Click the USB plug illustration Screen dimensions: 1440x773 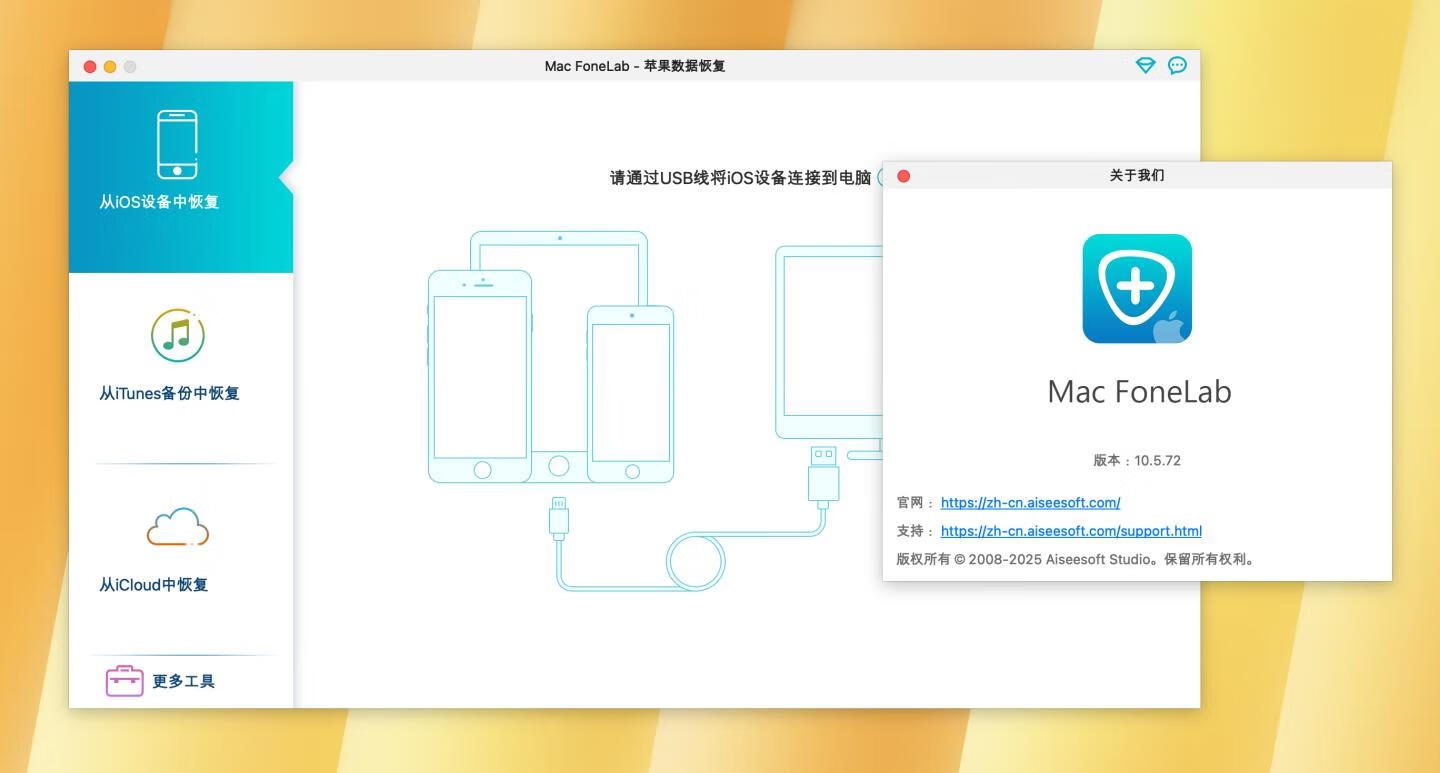(x=823, y=474)
